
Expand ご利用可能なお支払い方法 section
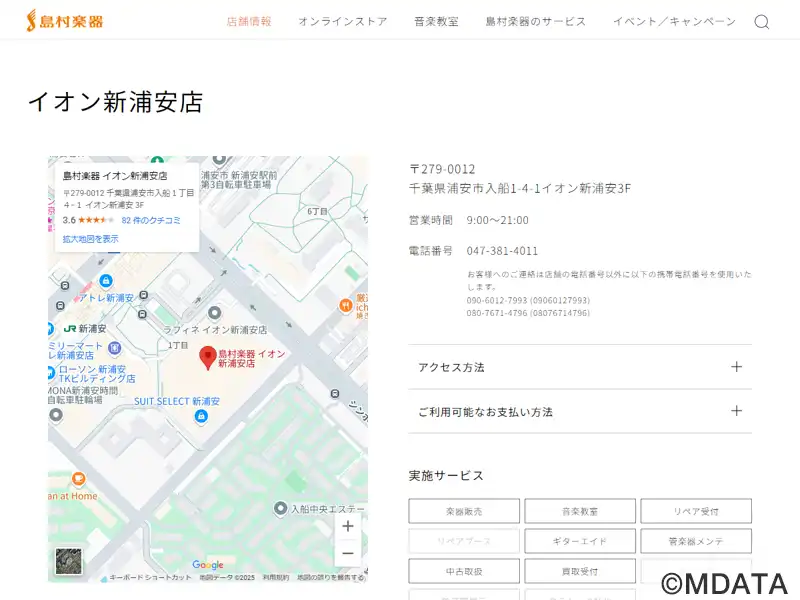coord(580,411)
